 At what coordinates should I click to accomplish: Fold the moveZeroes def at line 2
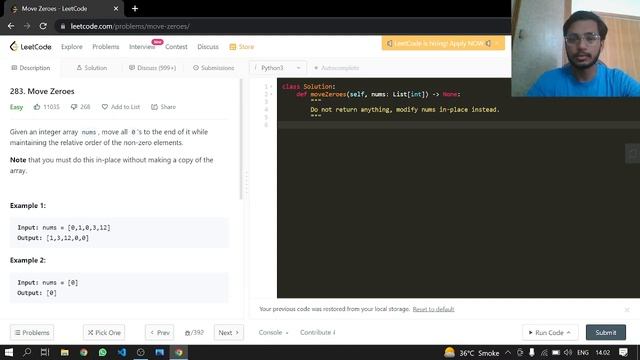(271, 94)
